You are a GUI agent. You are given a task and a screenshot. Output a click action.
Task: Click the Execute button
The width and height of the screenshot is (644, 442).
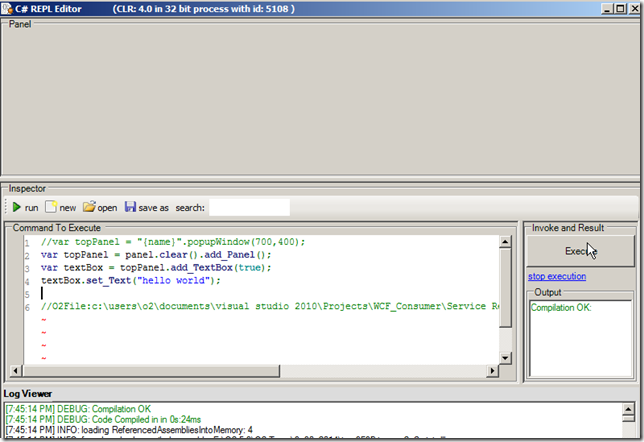click(581, 251)
